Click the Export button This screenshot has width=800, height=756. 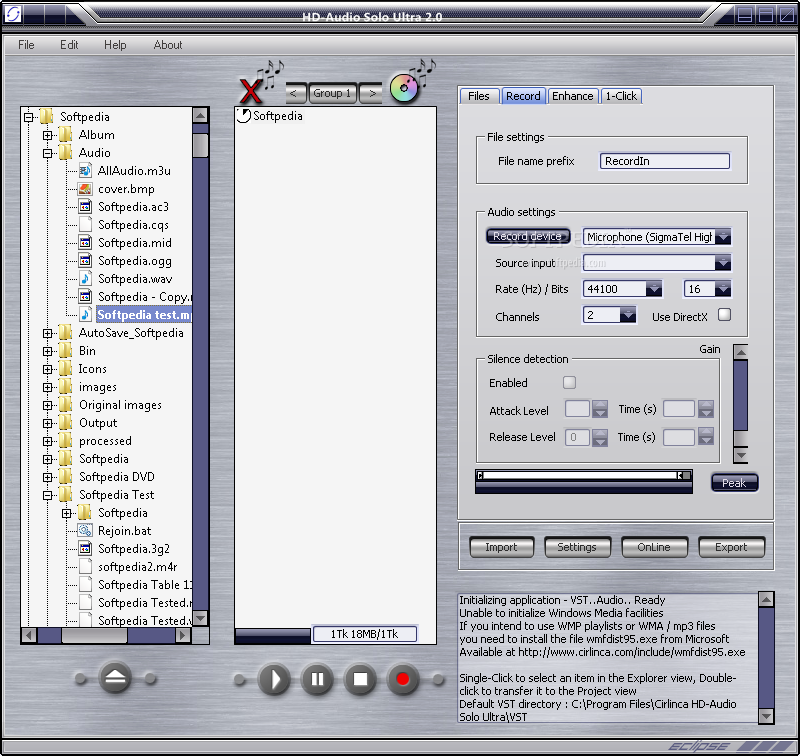(731, 547)
